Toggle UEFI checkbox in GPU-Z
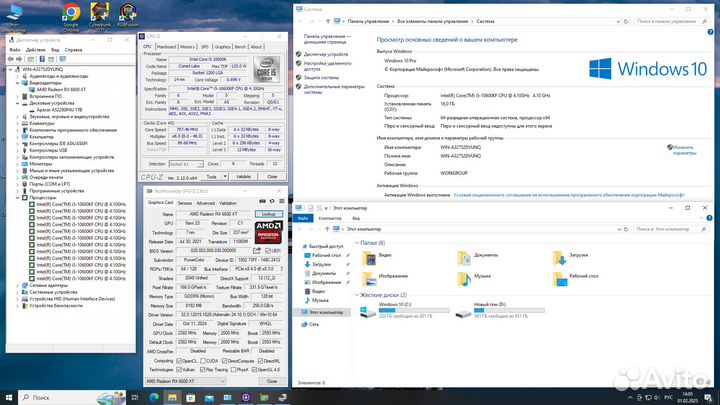This screenshot has height=405, width=720. pyautogui.click(x=268, y=251)
